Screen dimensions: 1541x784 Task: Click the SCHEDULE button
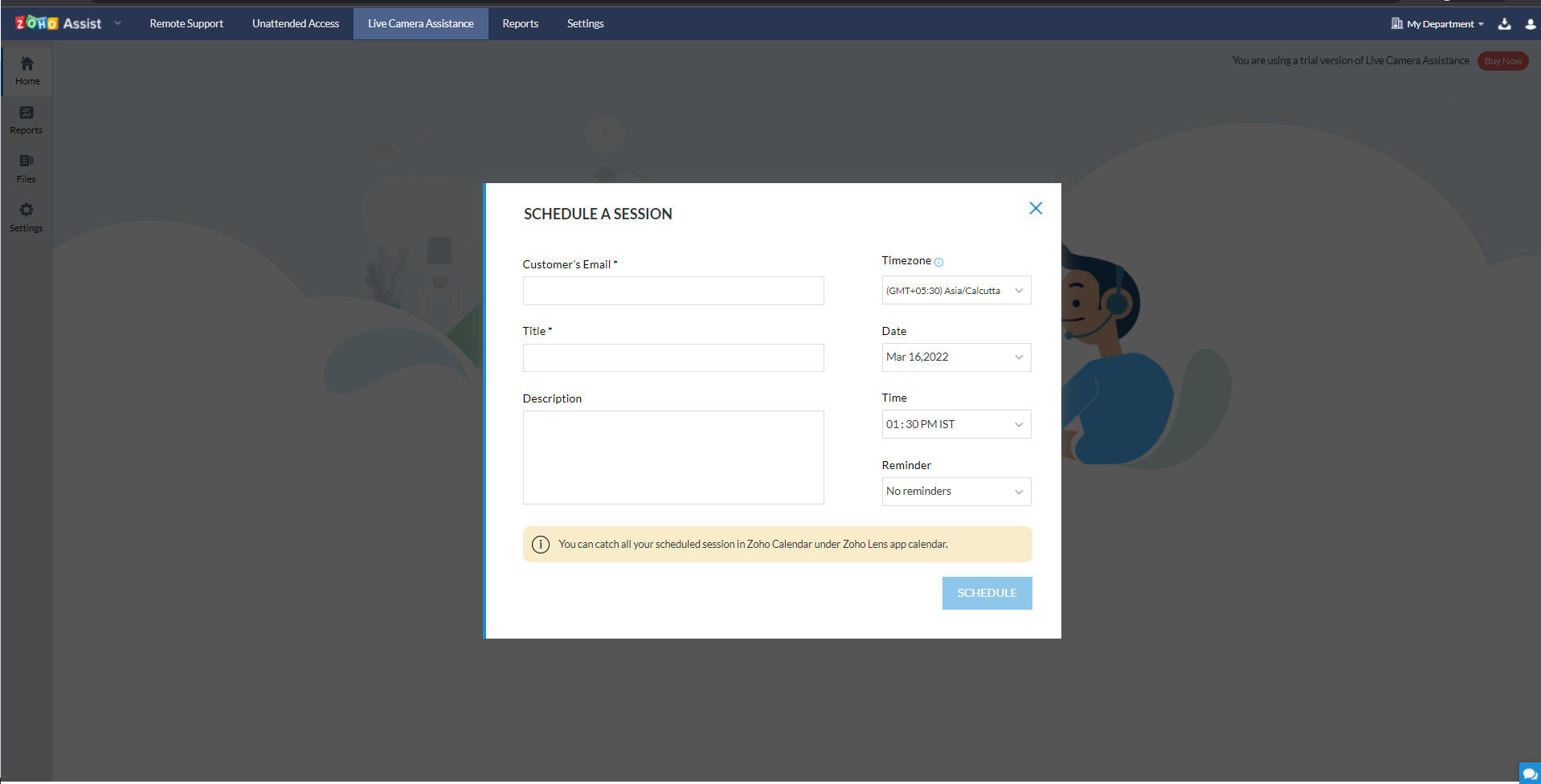(987, 593)
